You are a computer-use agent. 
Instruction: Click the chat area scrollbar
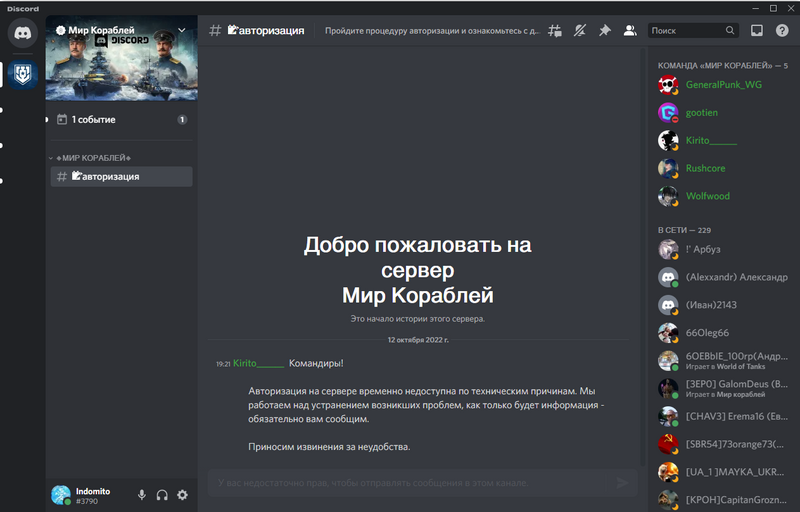click(643, 255)
